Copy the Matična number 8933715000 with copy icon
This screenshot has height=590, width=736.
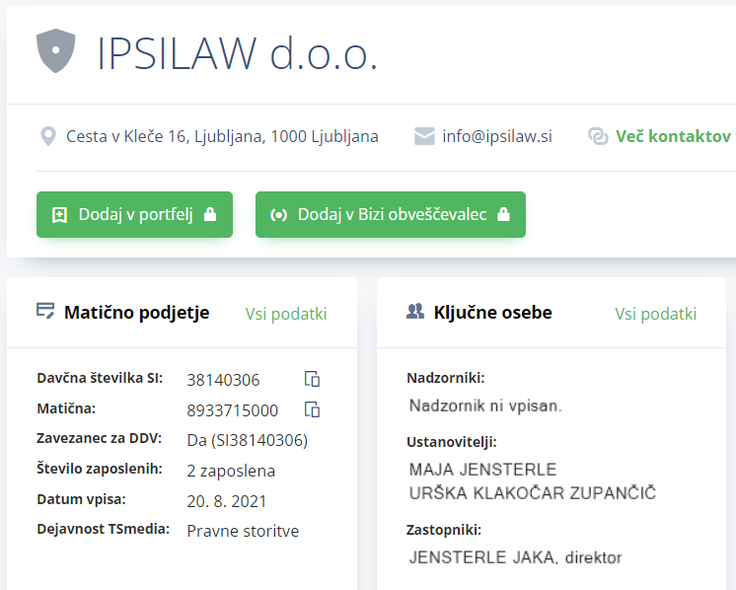point(312,409)
